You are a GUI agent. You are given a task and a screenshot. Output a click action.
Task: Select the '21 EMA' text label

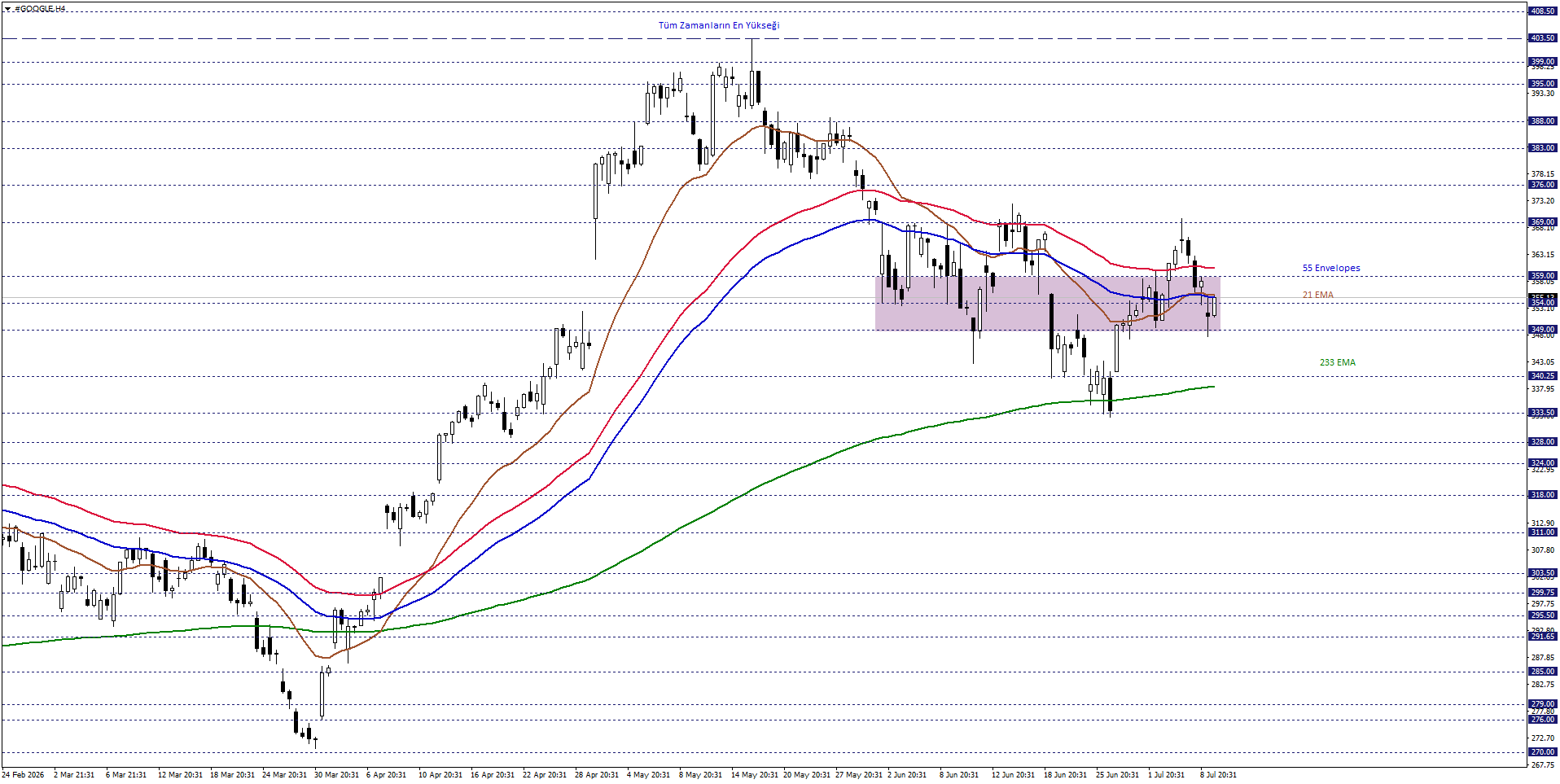[1318, 295]
